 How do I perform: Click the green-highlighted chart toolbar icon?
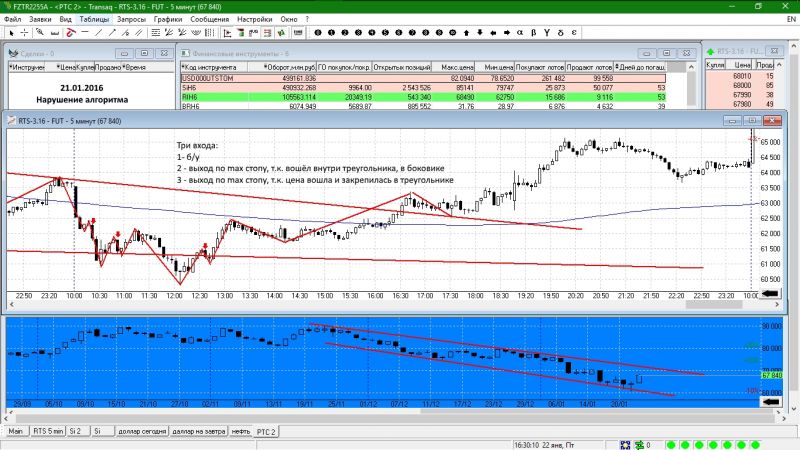point(281,33)
